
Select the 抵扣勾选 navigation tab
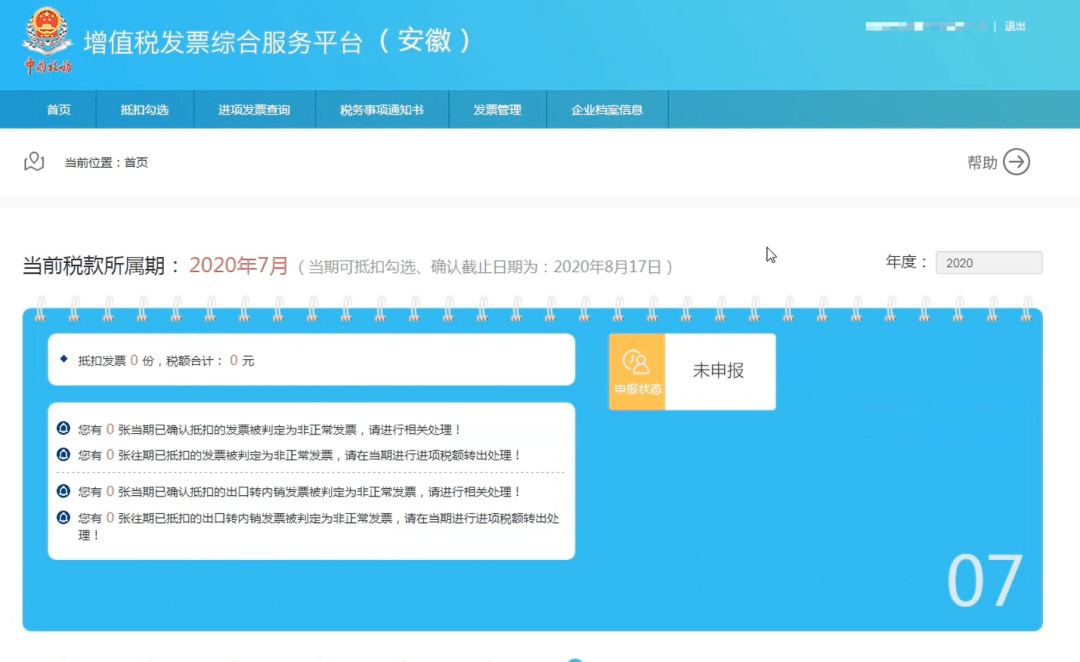pos(145,110)
